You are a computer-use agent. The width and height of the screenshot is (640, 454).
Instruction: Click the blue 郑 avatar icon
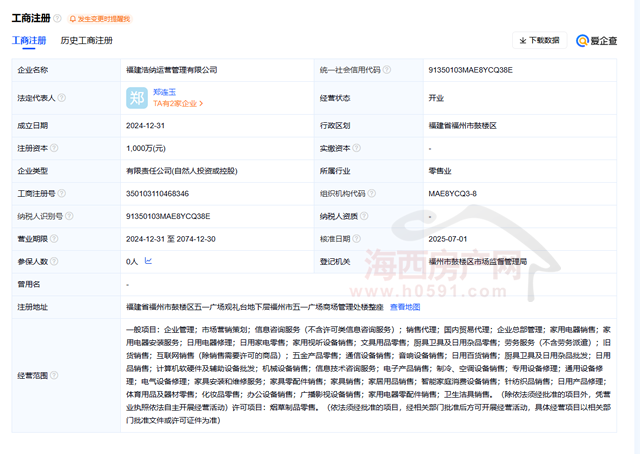pos(136,97)
